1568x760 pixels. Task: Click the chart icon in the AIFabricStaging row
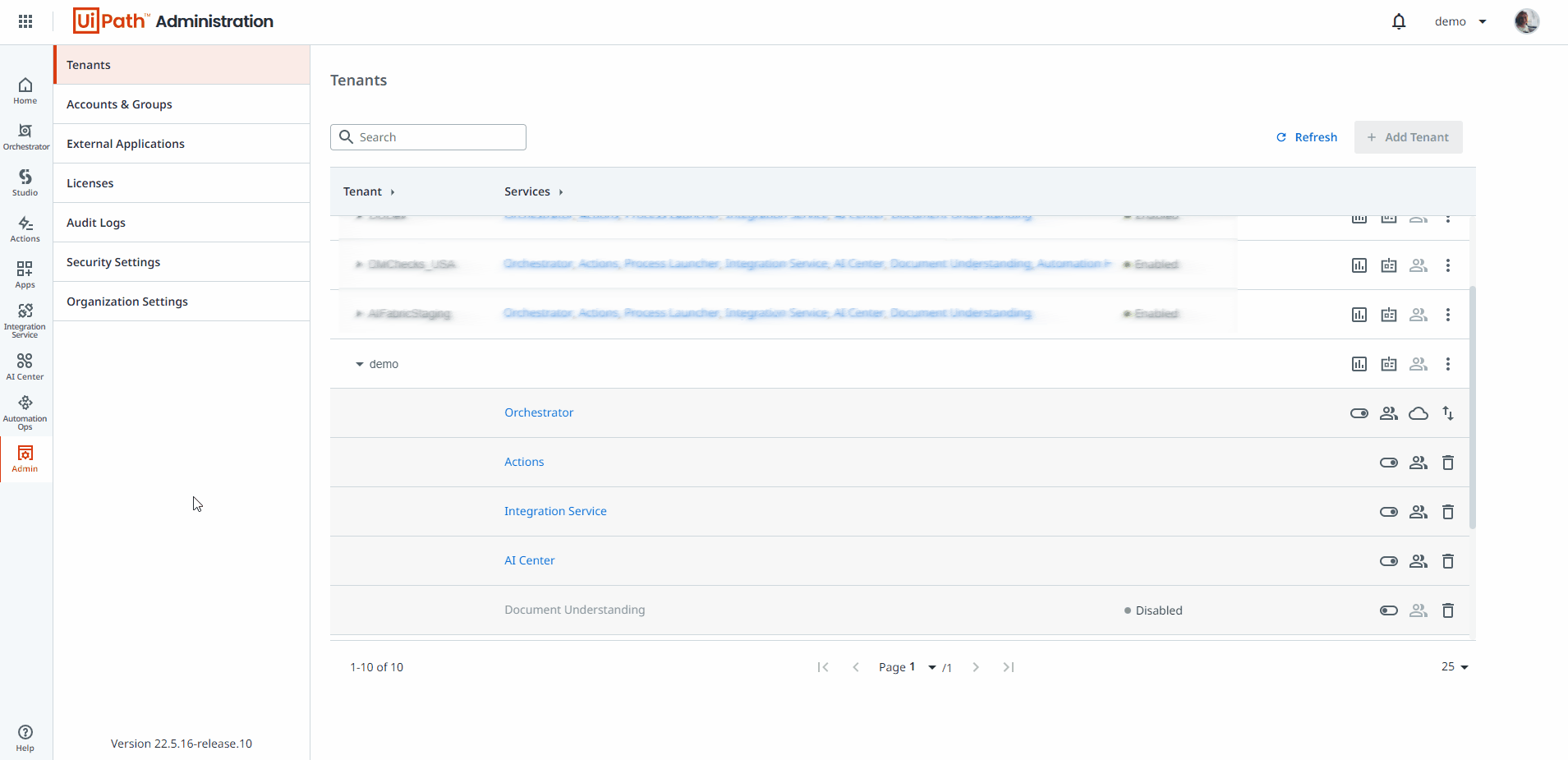pos(1359,315)
